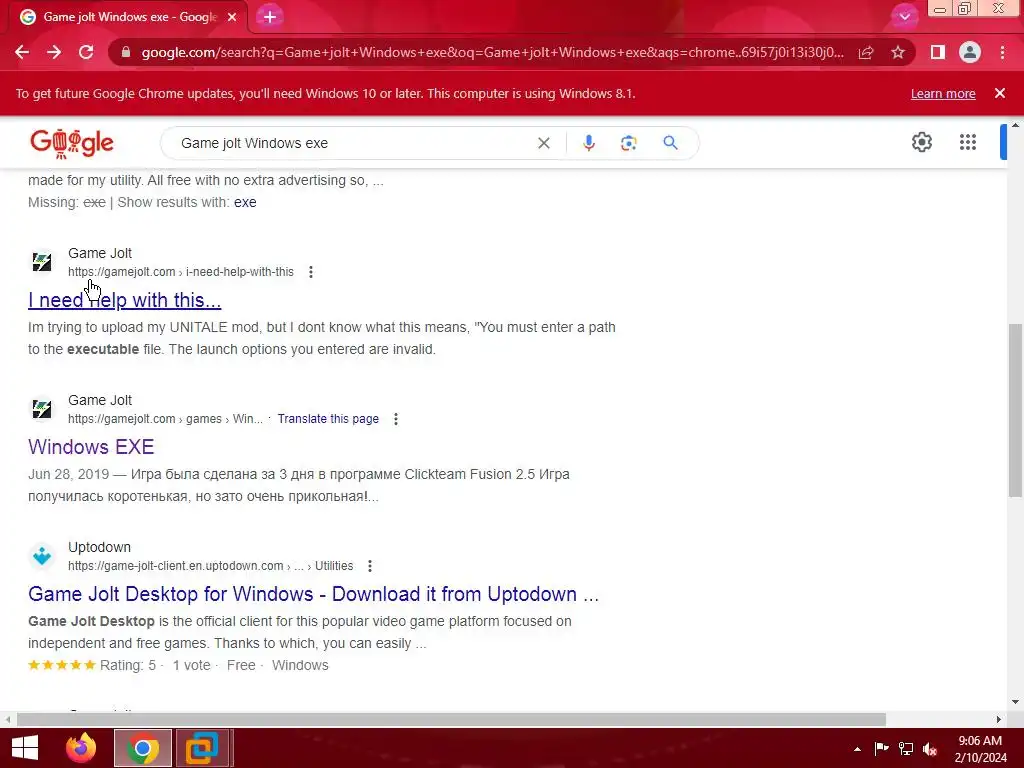
Task: Reload the current page
Action: coord(86,52)
